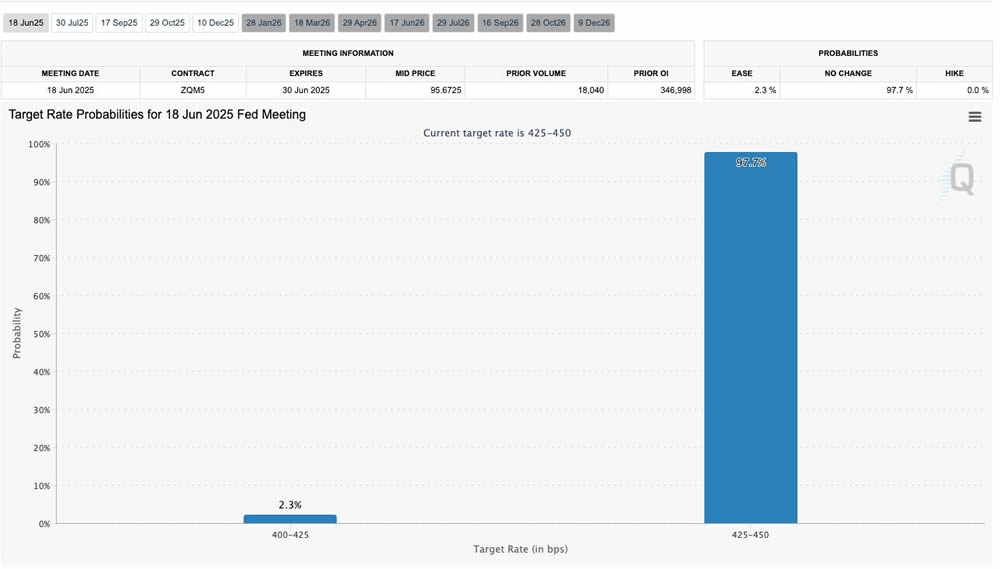Image resolution: width=1000 pixels, height=569 pixels.
Task: Click the 95.6725 mid price value
Action: pos(415,90)
